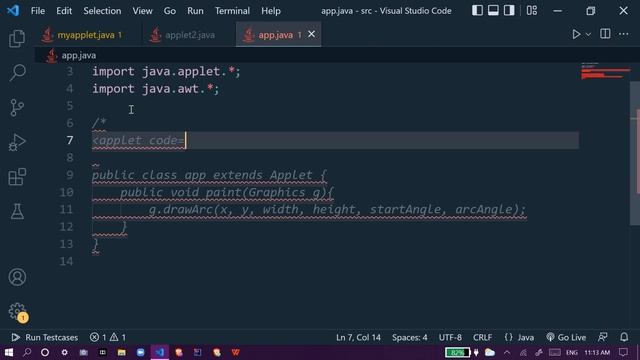Open notifications bell in status bar

(624, 337)
